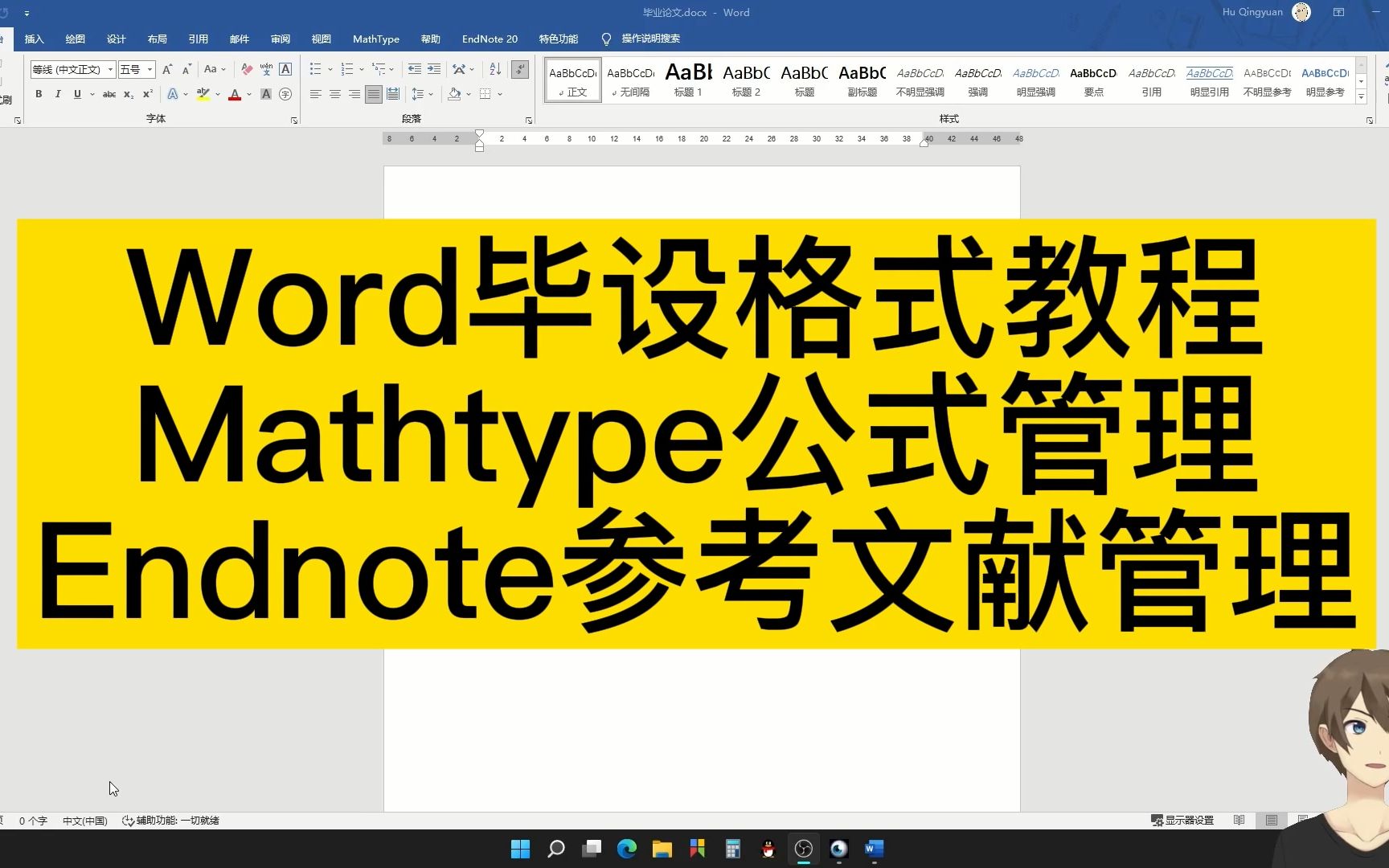Image resolution: width=1389 pixels, height=868 pixels.
Task: Open the Change Case Aa dropdown
Action: click(x=215, y=69)
